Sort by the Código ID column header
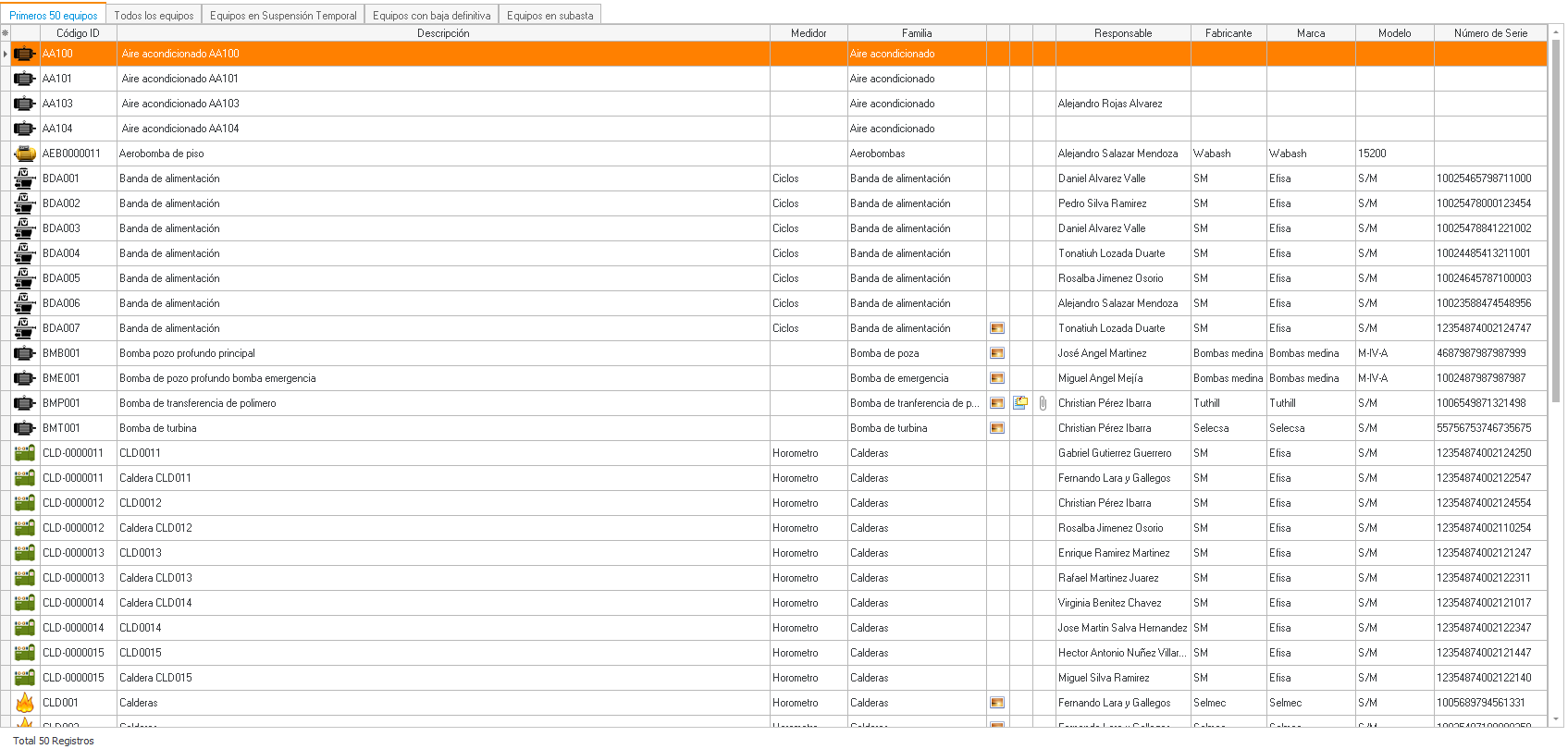Viewport: 1568px width, 749px height. coord(78,33)
